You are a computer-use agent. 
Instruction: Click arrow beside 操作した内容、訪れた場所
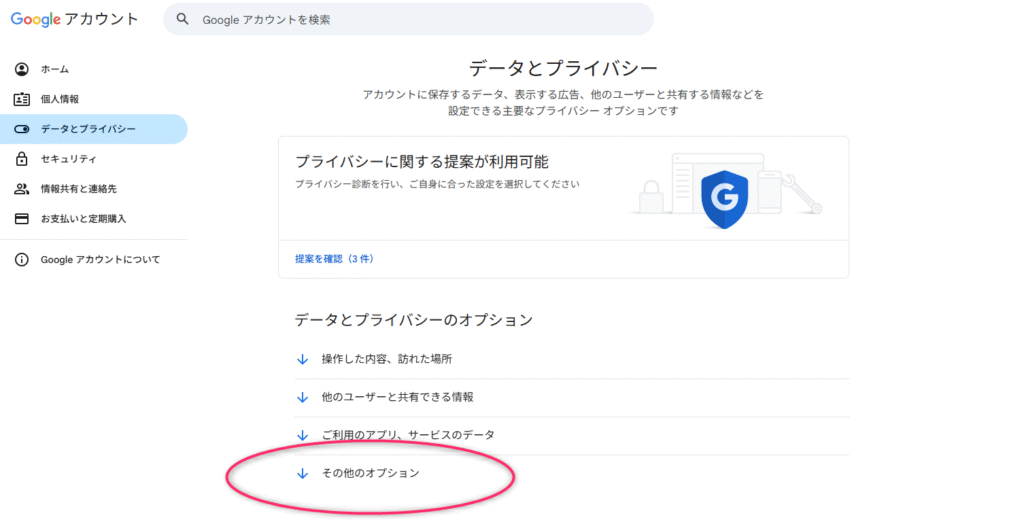click(x=302, y=359)
